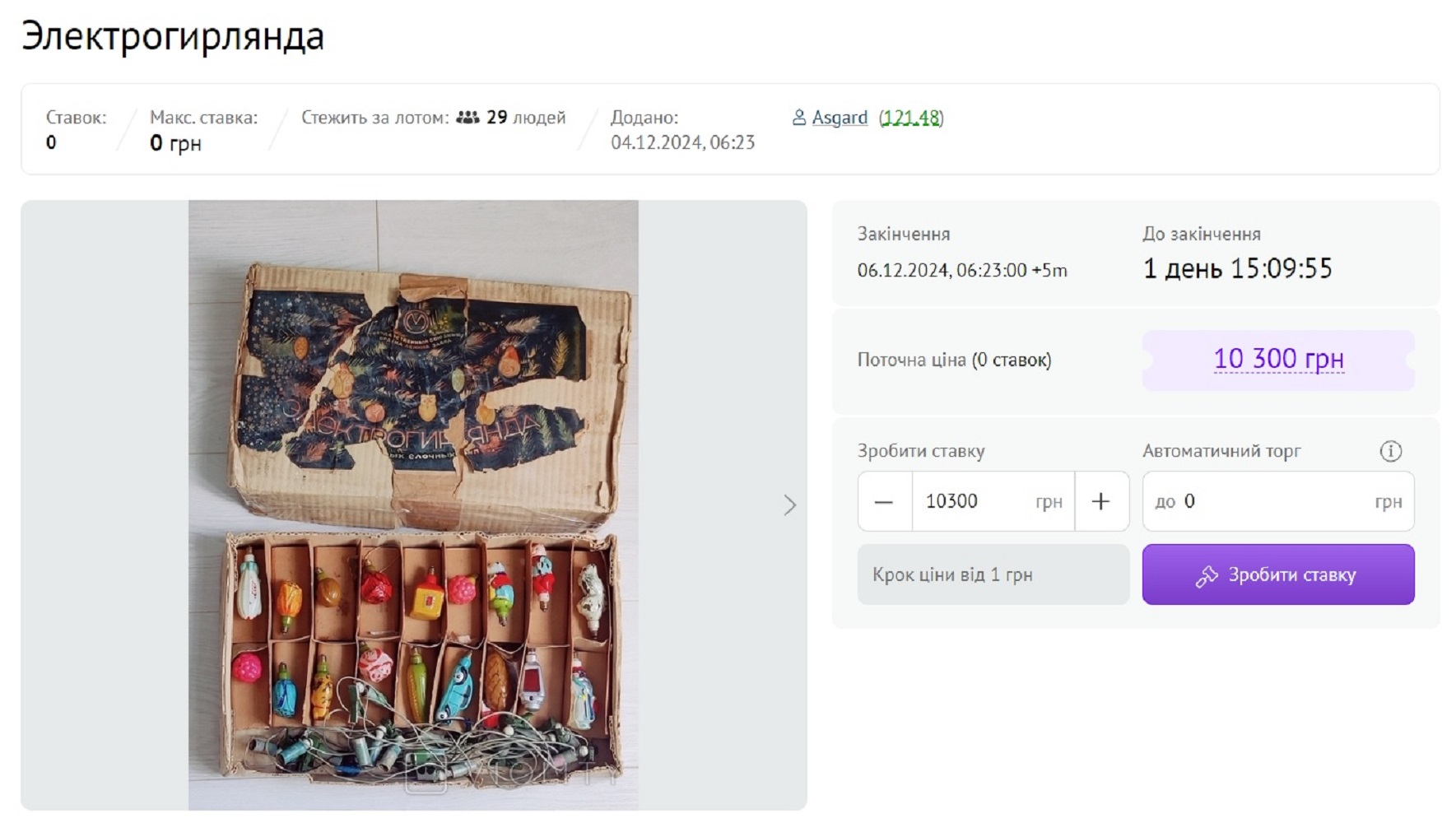Click the Электрогирлянда lot title

click(x=173, y=37)
